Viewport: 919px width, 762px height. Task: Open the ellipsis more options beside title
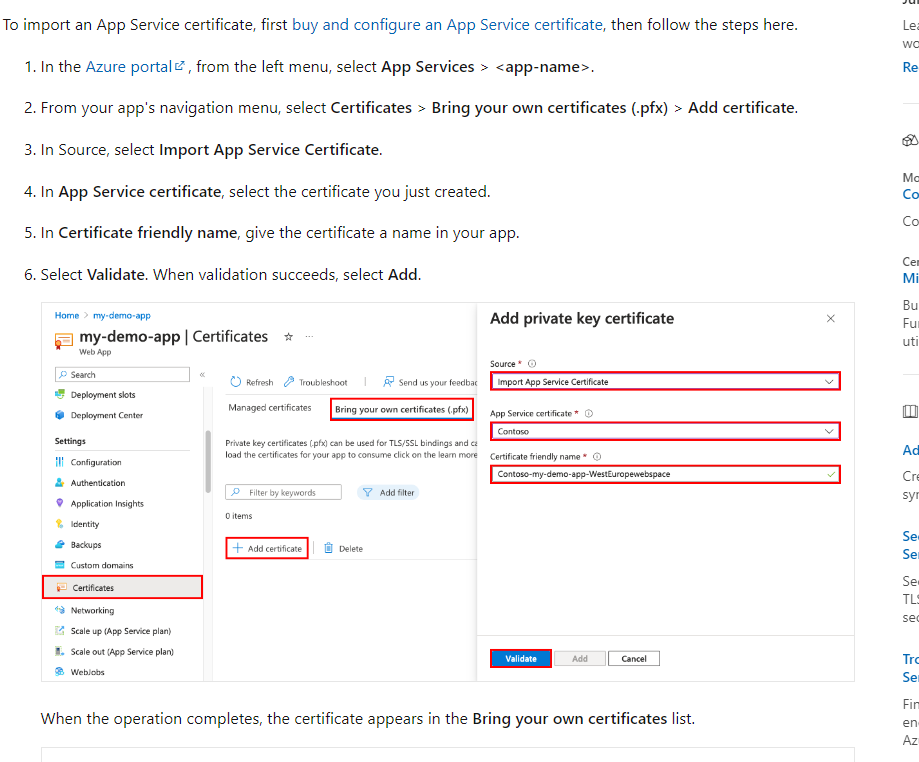309,336
